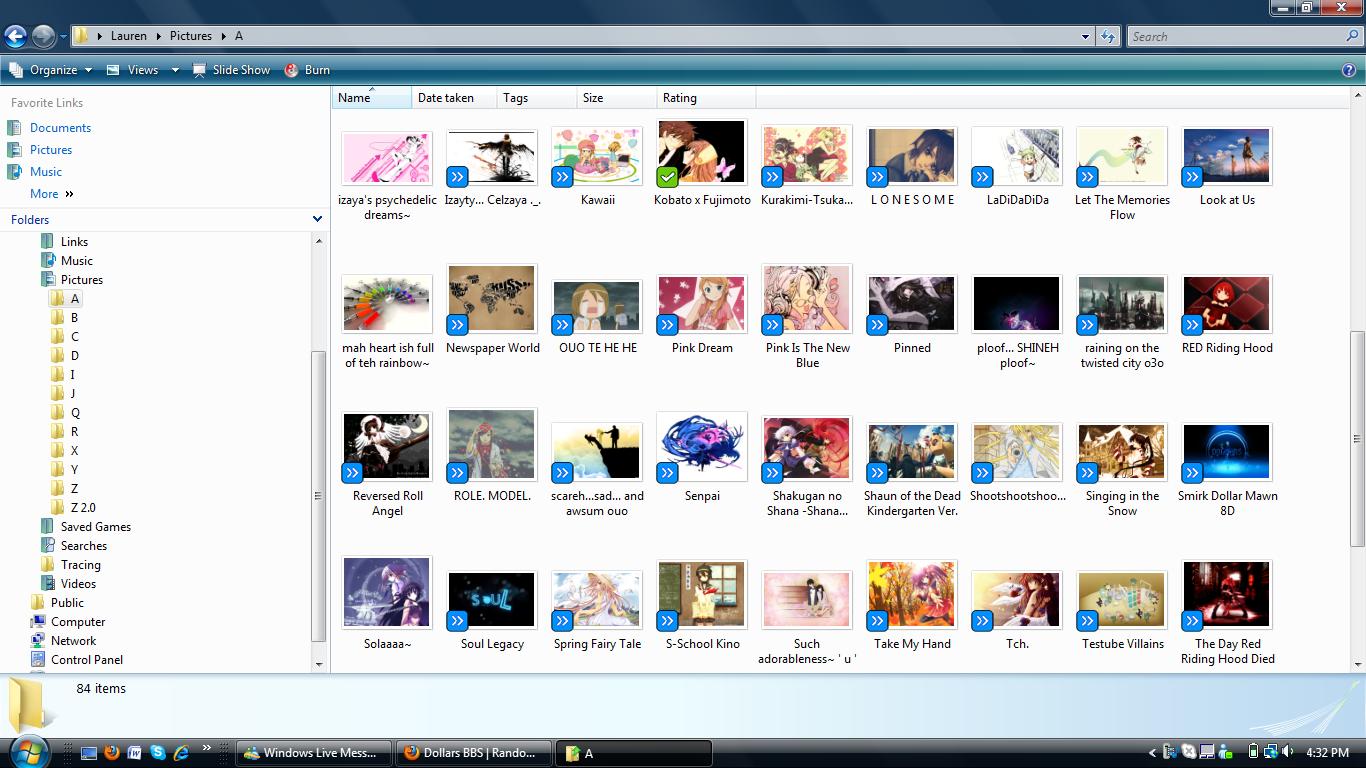Select Computer in folder tree

[78, 622]
